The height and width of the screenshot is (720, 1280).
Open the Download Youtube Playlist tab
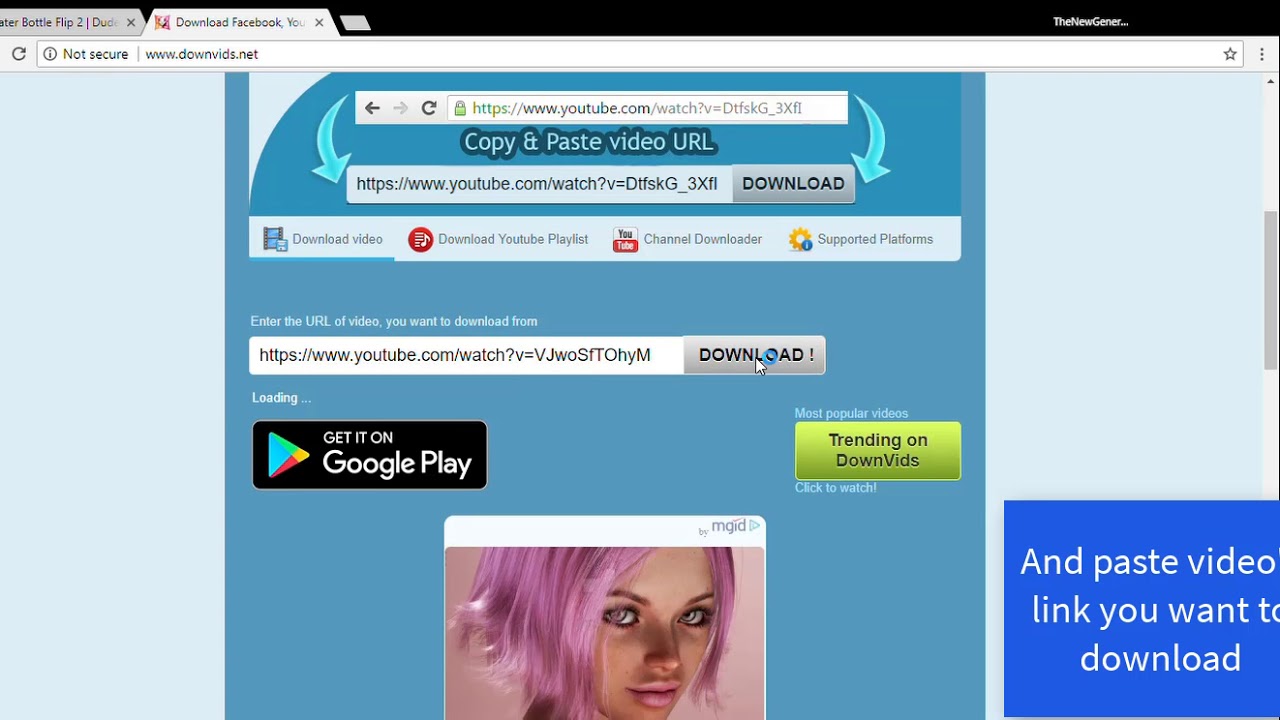(498, 239)
